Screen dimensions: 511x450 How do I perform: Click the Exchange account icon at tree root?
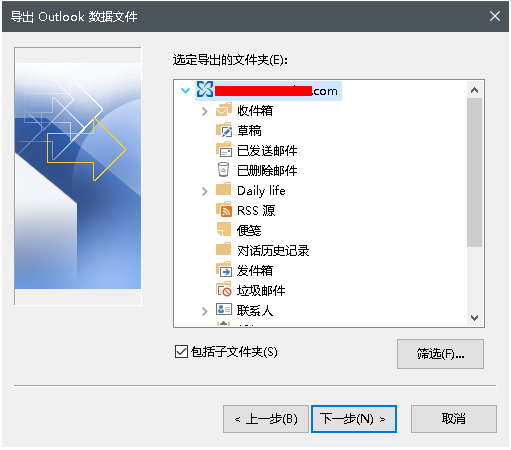coord(204,90)
